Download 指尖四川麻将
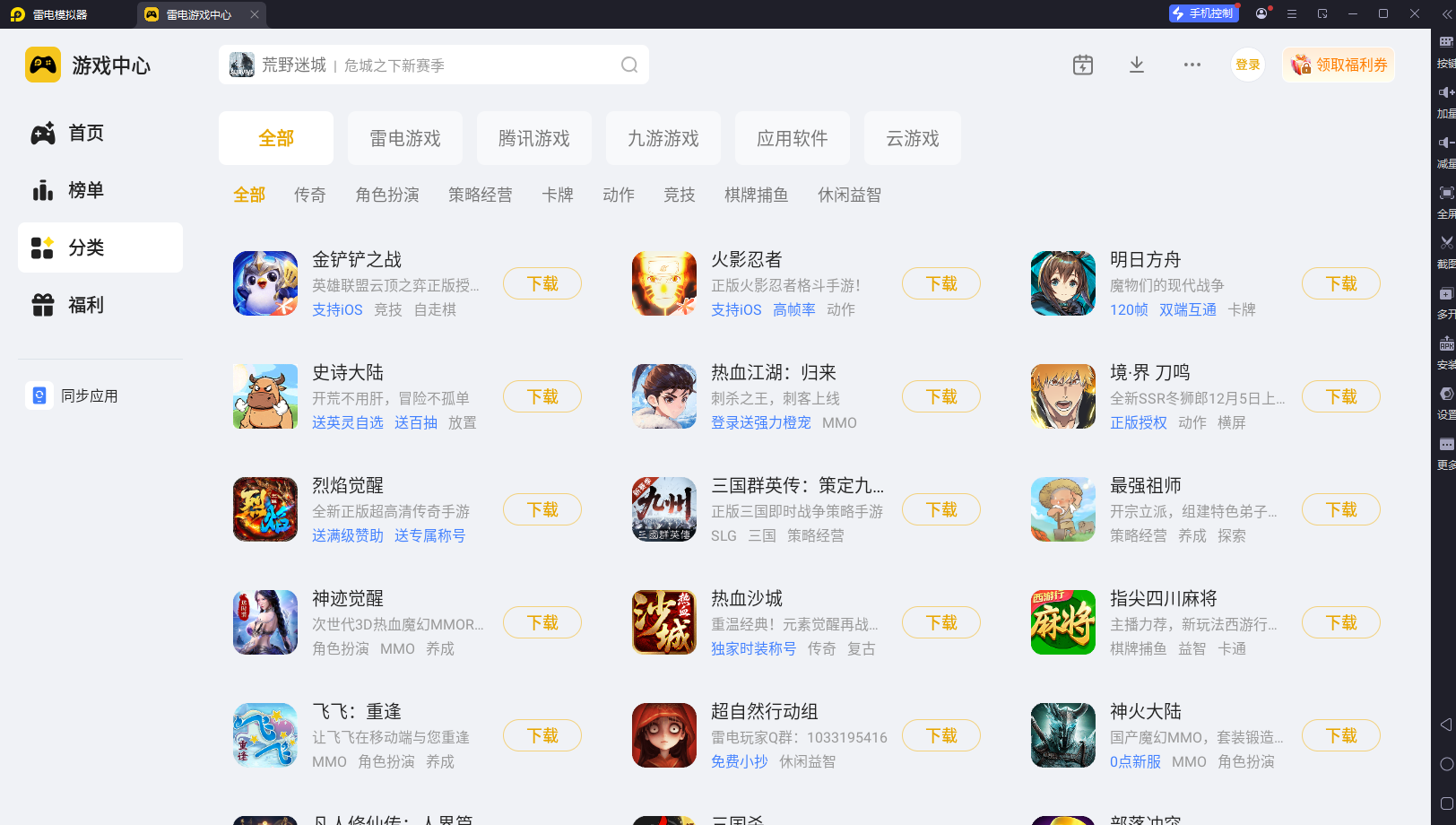The width and height of the screenshot is (1456, 825). pyautogui.click(x=1341, y=622)
